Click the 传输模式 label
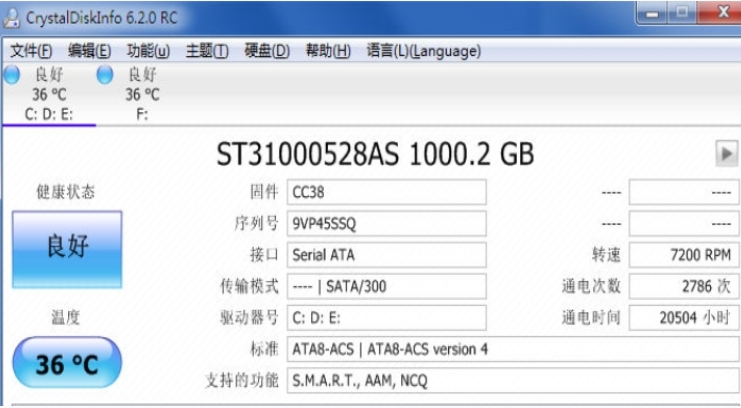The width and height of the screenshot is (741, 408). pos(250,286)
